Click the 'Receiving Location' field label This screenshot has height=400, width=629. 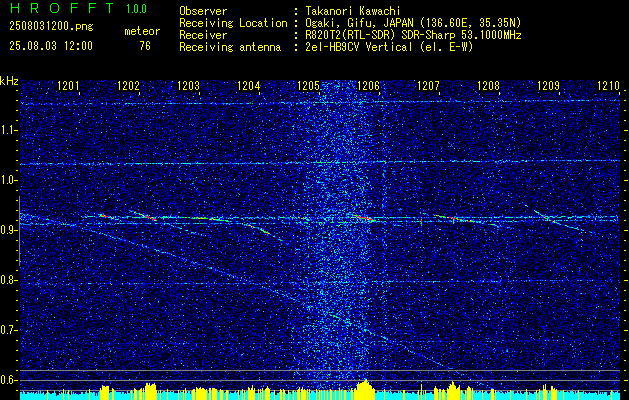coord(233,23)
